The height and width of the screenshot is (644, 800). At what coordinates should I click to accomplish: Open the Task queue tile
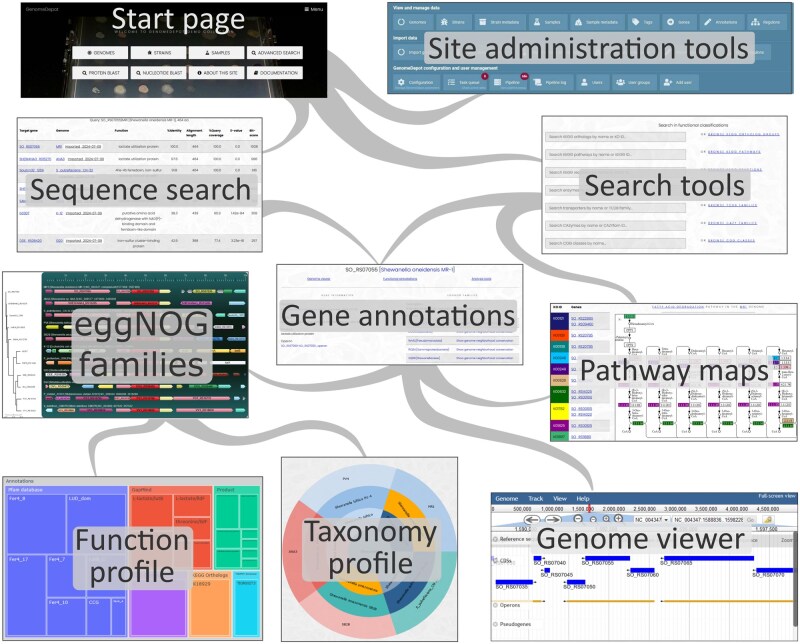tap(464, 82)
